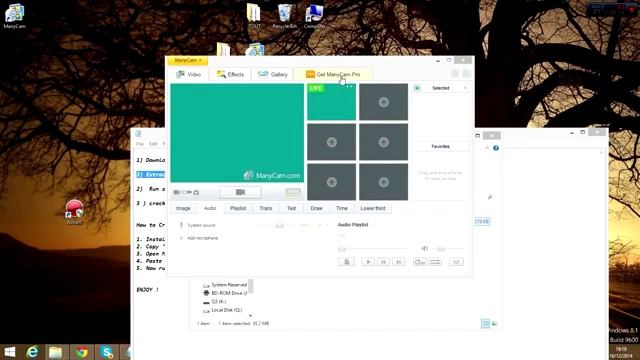Add a source in the slot beside LIVE
Screen dimensions: 640x360
point(383,102)
